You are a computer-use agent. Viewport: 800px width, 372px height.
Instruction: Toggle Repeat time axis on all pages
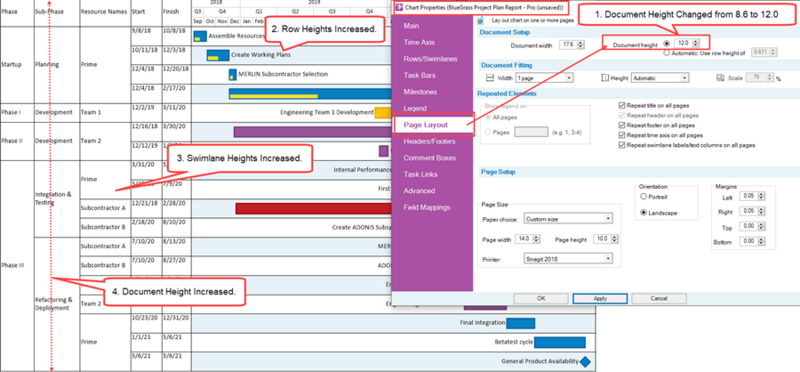coord(621,135)
